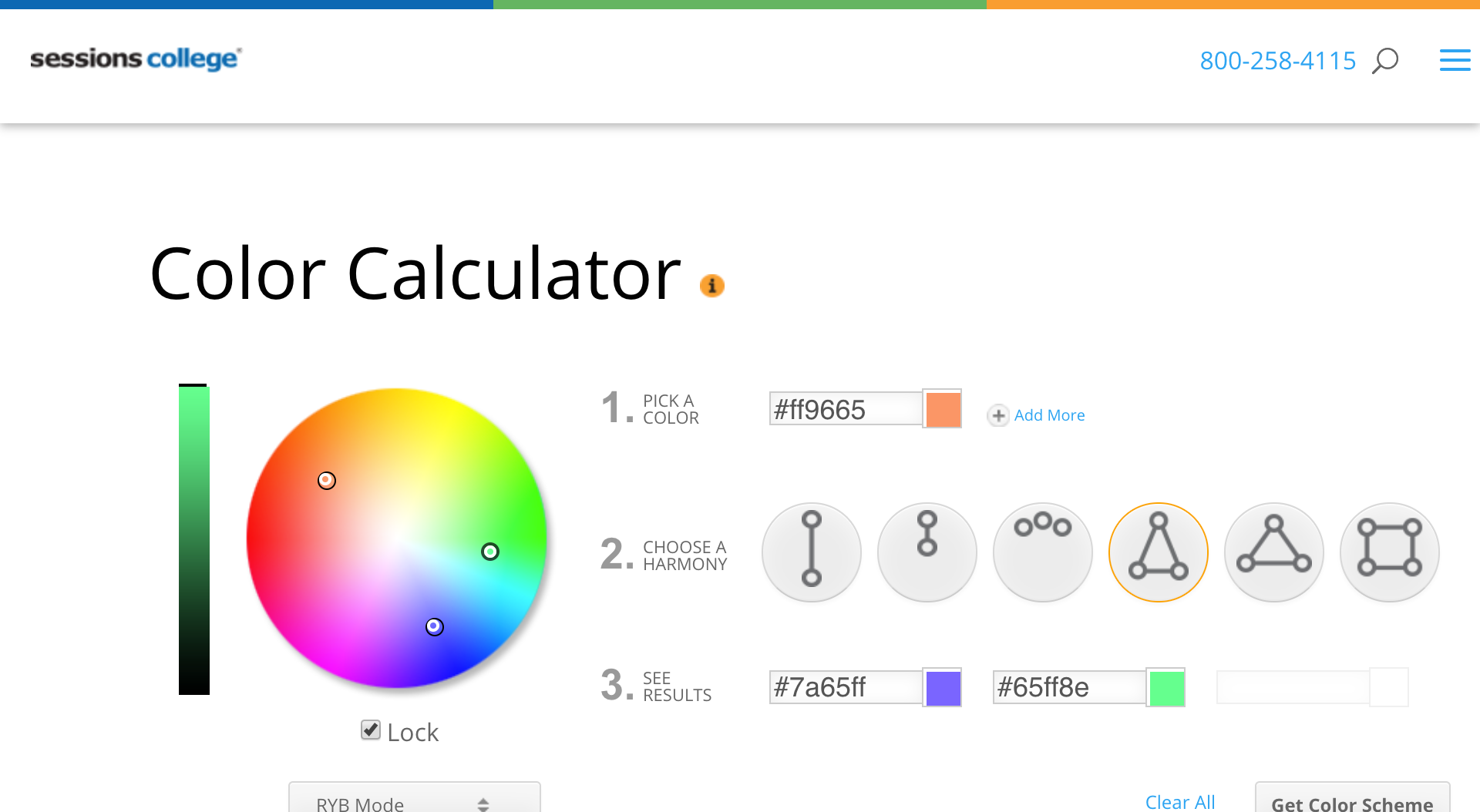The width and height of the screenshot is (1480, 812).
Task: Click the sessions college logo
Action: point(135,59)
